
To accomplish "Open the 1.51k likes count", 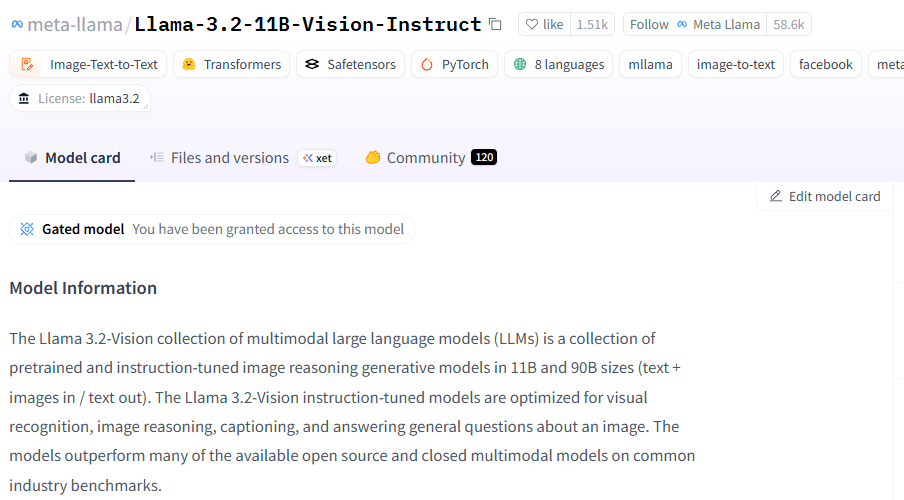I will (x=592, y=24).
